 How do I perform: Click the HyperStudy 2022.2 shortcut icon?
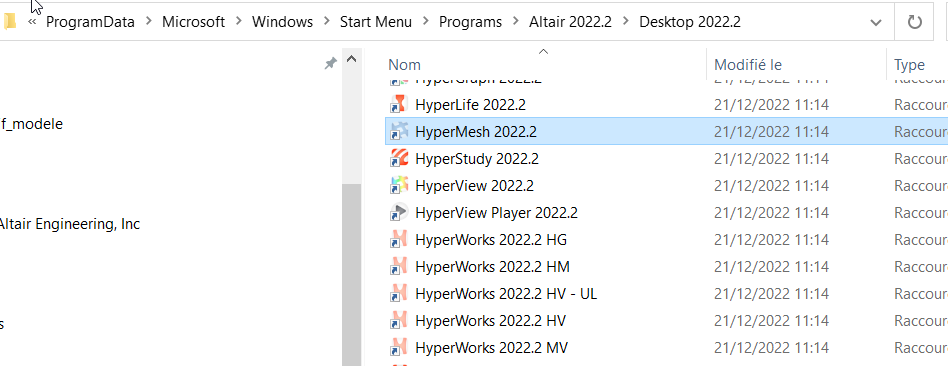398,158
